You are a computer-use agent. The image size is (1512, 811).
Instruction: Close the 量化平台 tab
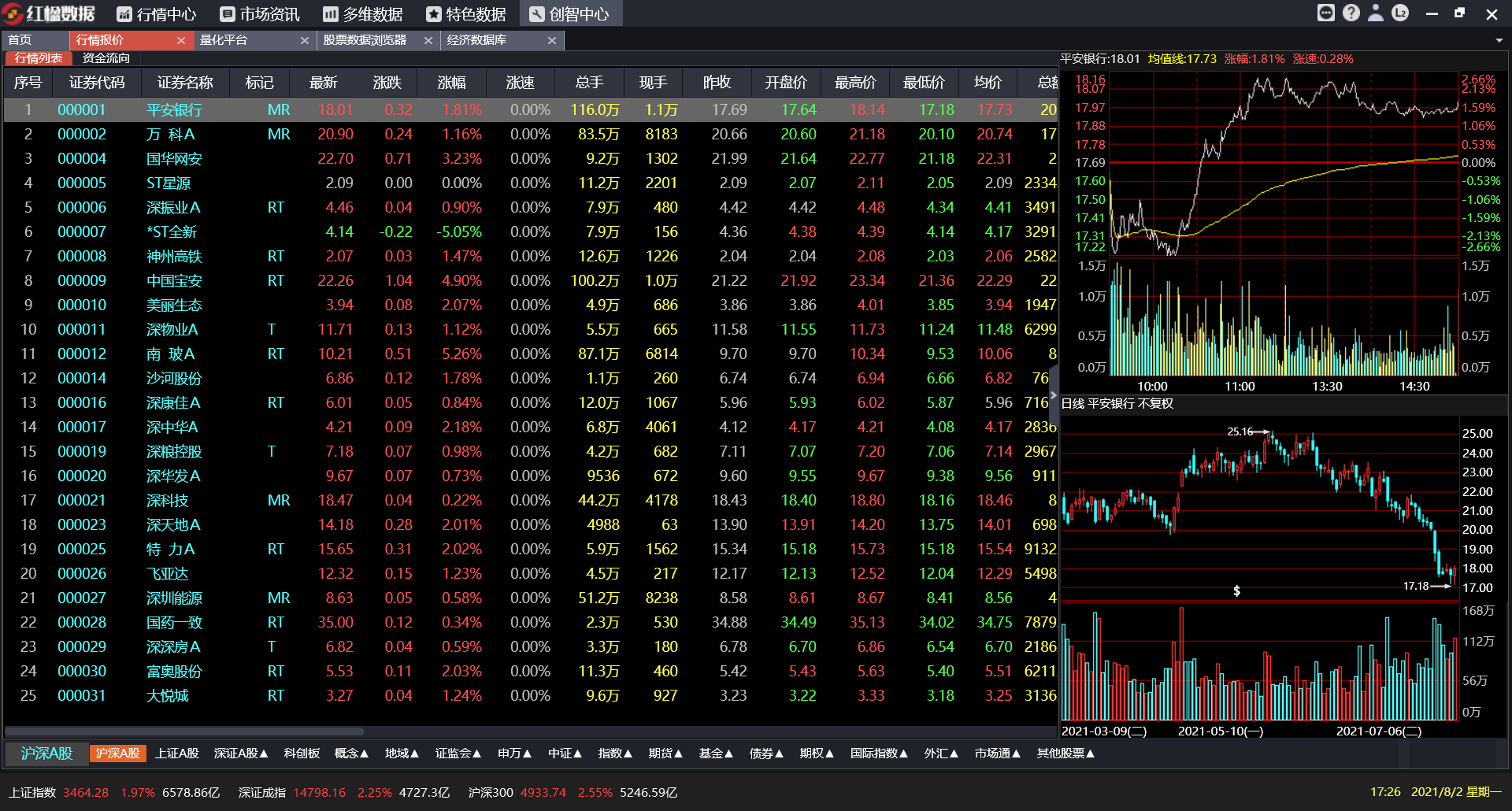click(305, 40)
